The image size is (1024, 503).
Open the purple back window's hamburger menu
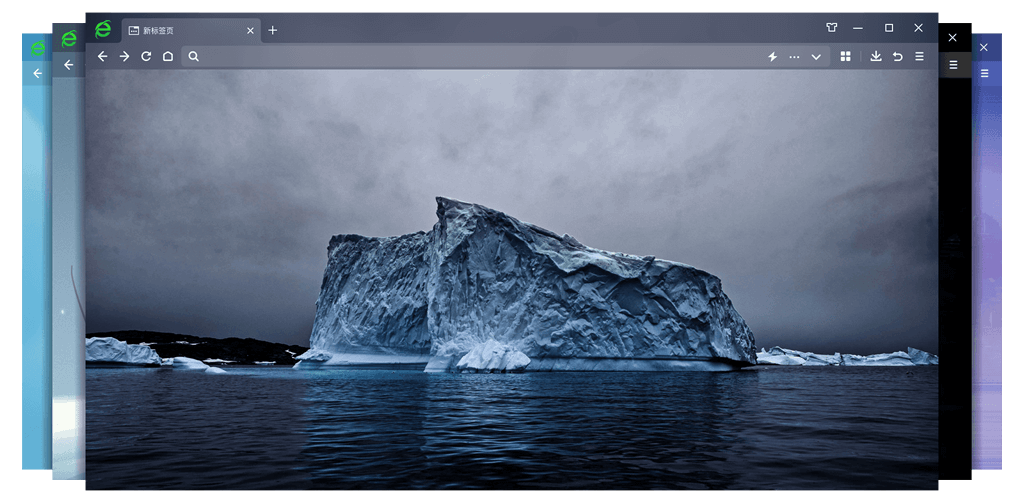(x=984, y=73)
